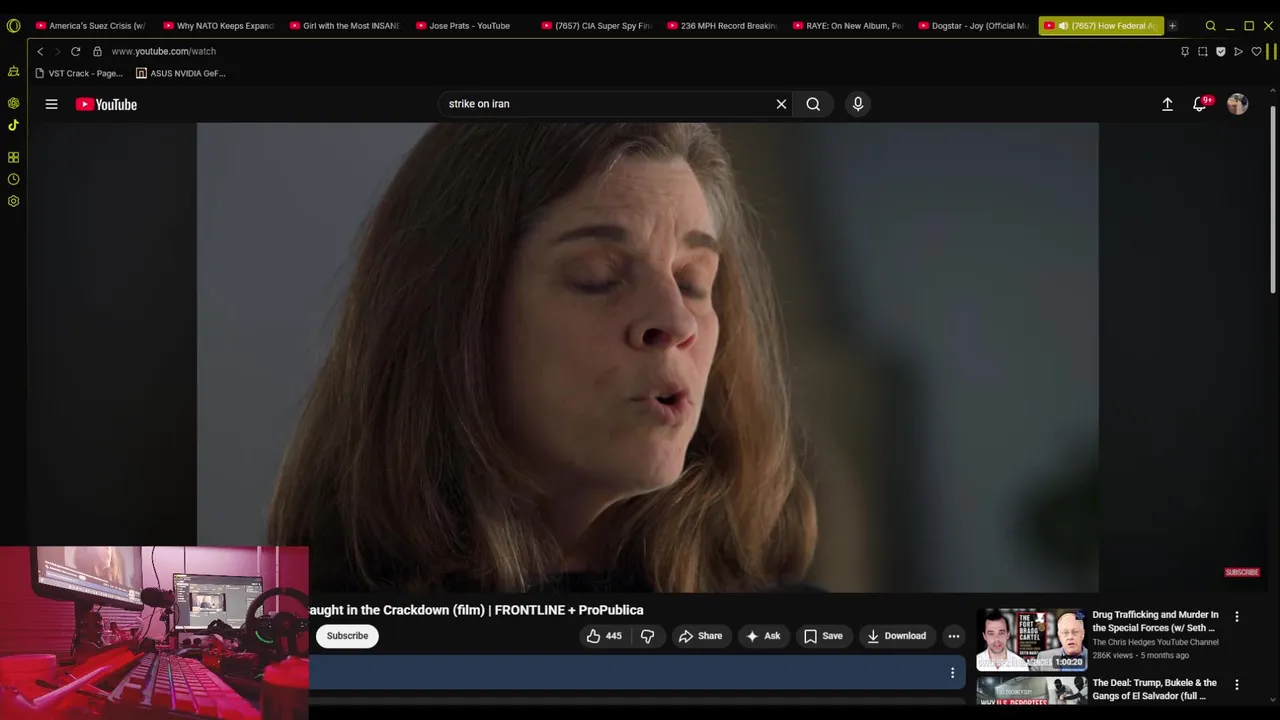Download the video

pyautogui.click(x=896, y=636)
